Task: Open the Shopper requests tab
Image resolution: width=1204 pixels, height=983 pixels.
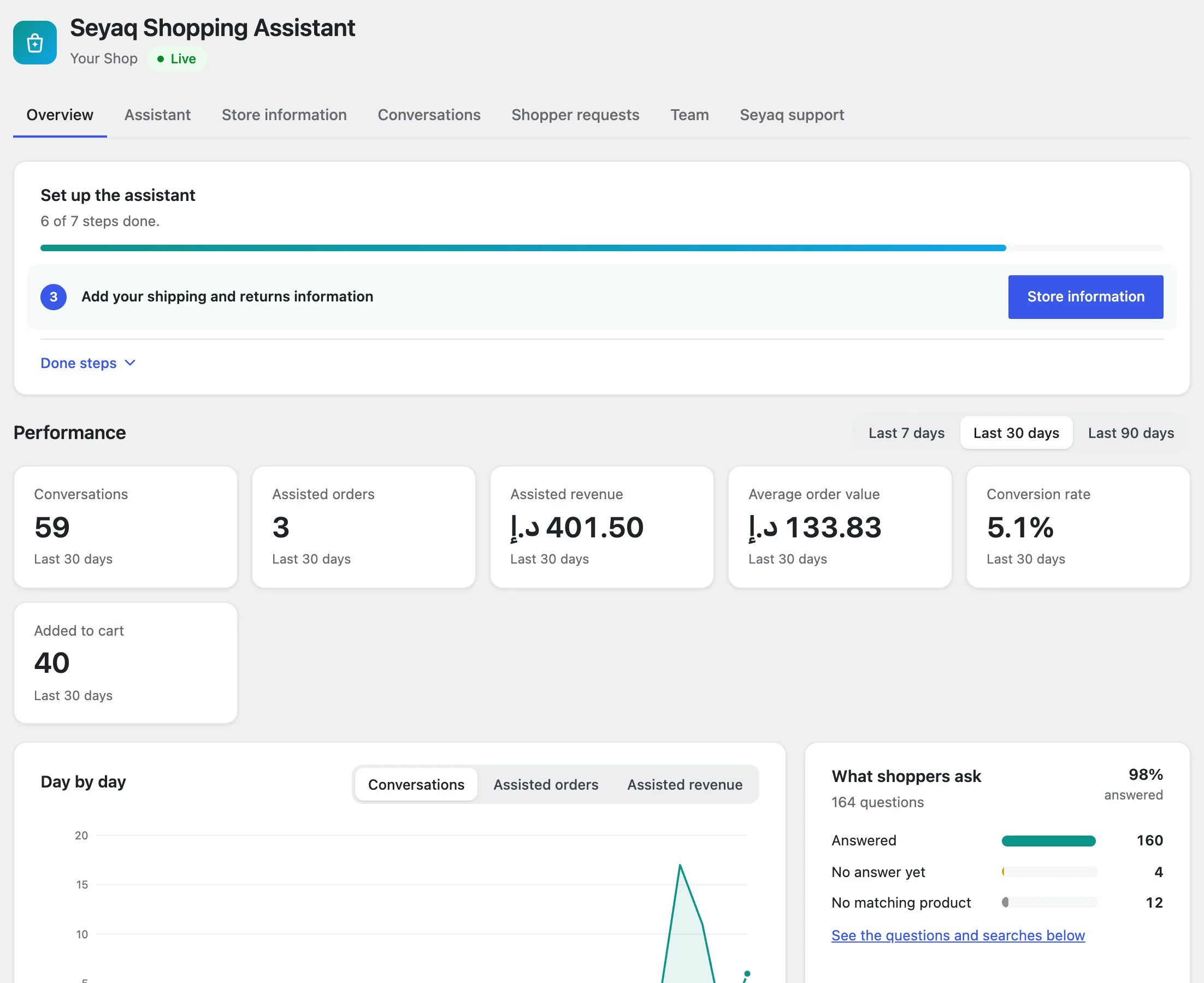Action: [x=575, y=115]
